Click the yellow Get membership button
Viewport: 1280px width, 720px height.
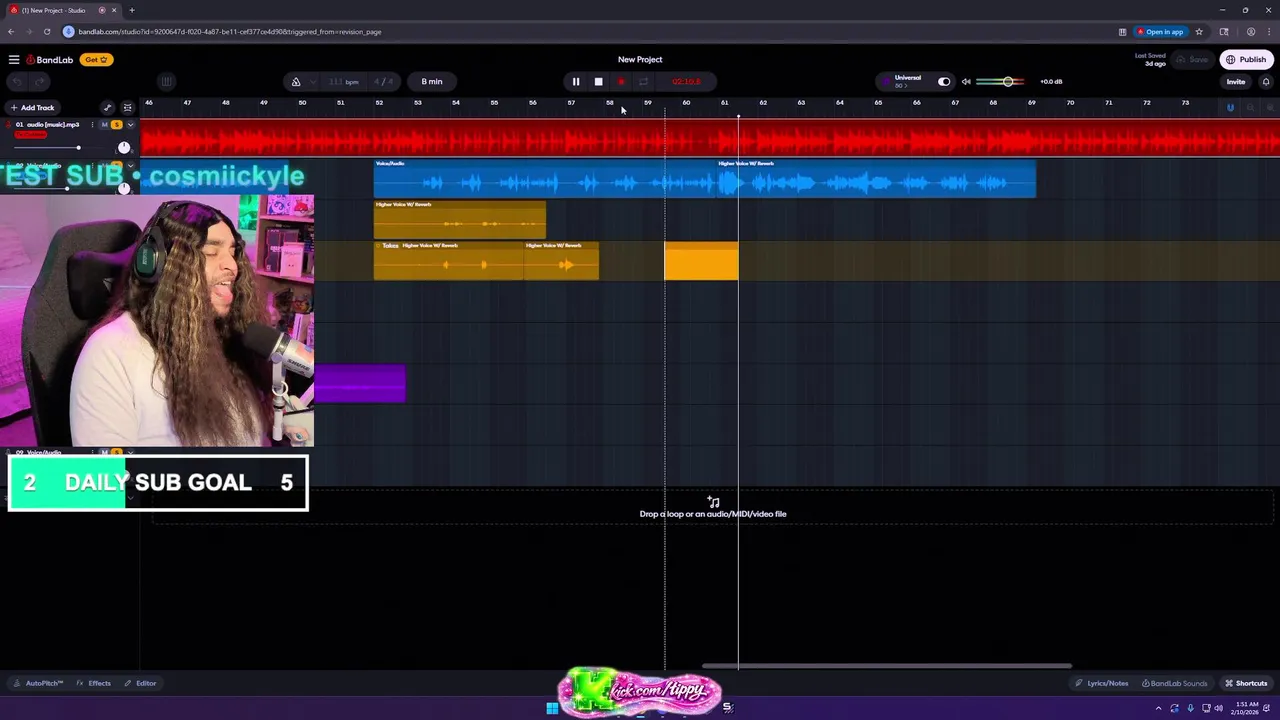click(x=95, y=60)
